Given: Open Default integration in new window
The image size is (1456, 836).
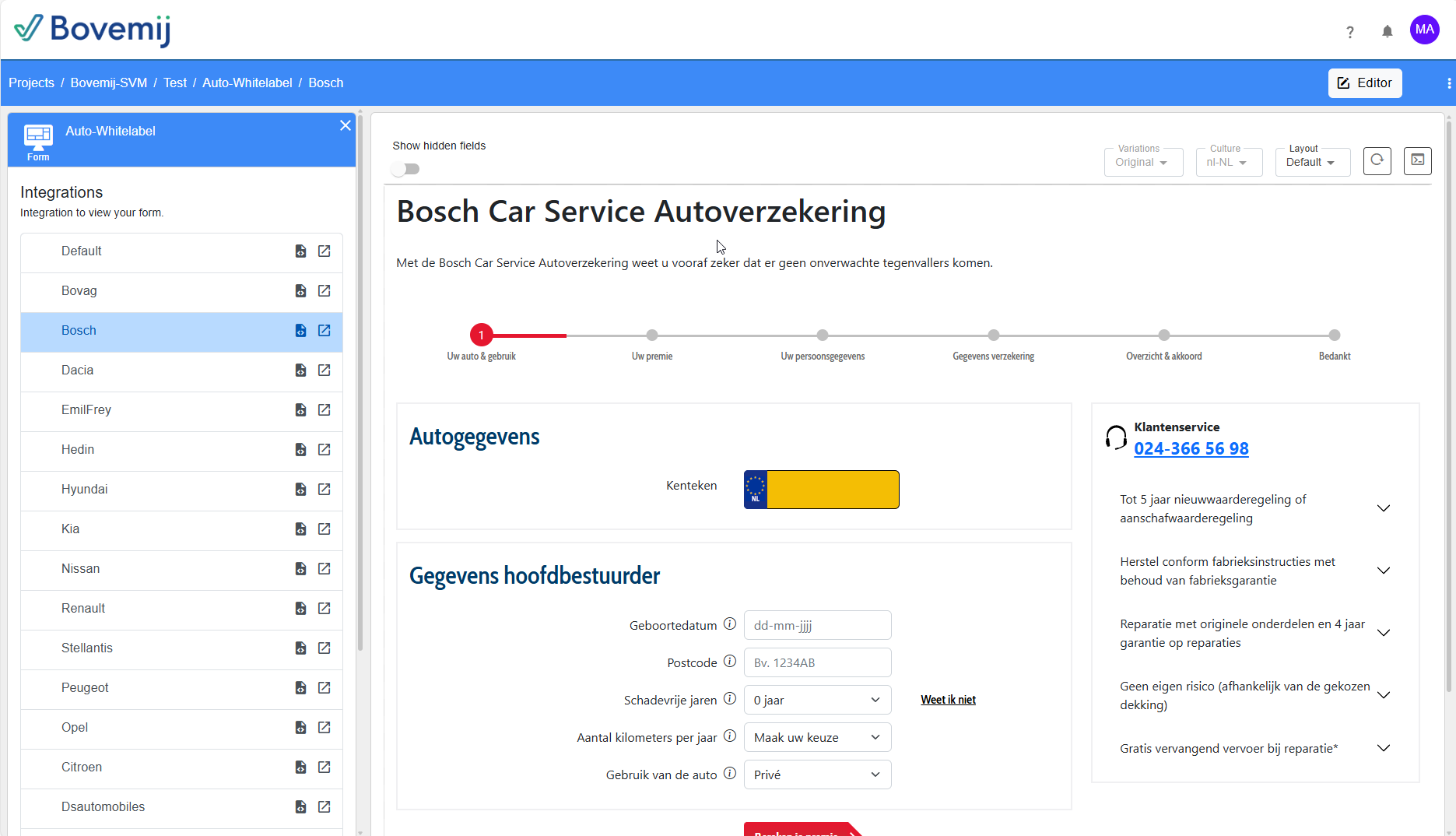Looking at the screenshot, I should pos(325,251).
